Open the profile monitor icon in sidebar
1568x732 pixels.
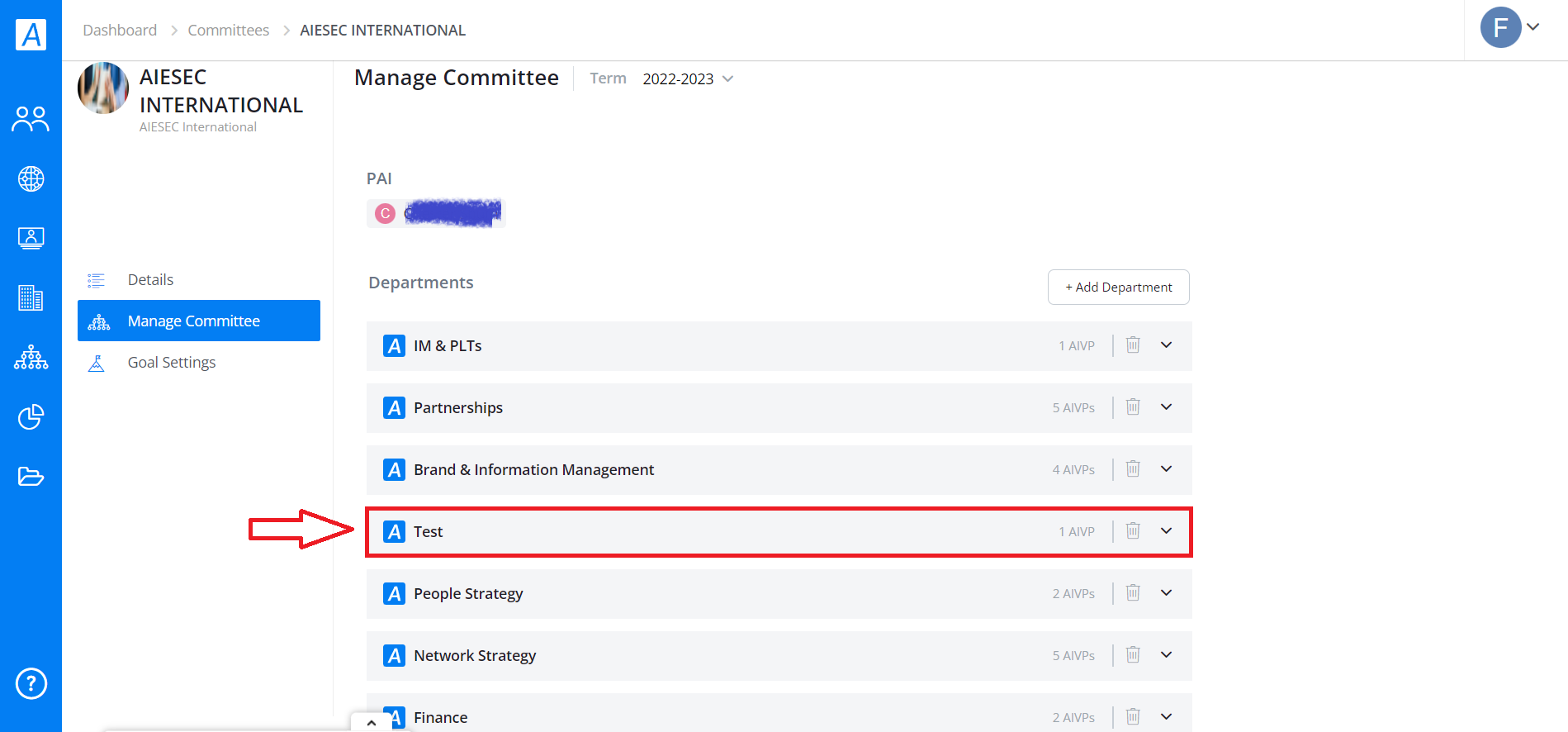(x=31, y=238)
